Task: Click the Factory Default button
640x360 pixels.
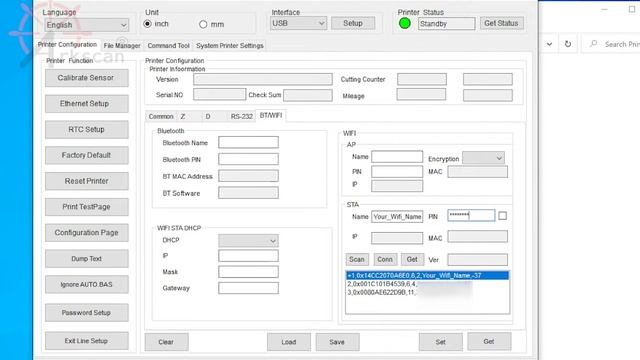Action: click(87, 155)
